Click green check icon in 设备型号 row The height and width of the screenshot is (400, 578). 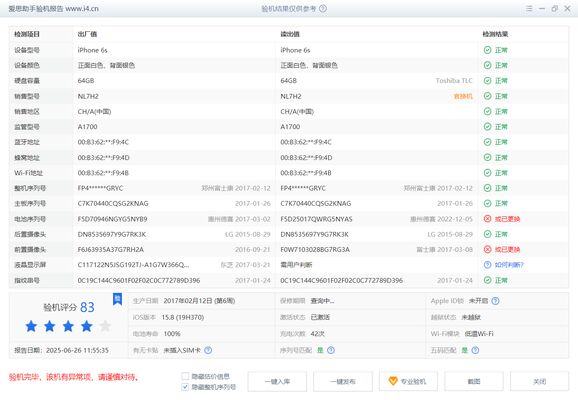[x=487, y=50]
